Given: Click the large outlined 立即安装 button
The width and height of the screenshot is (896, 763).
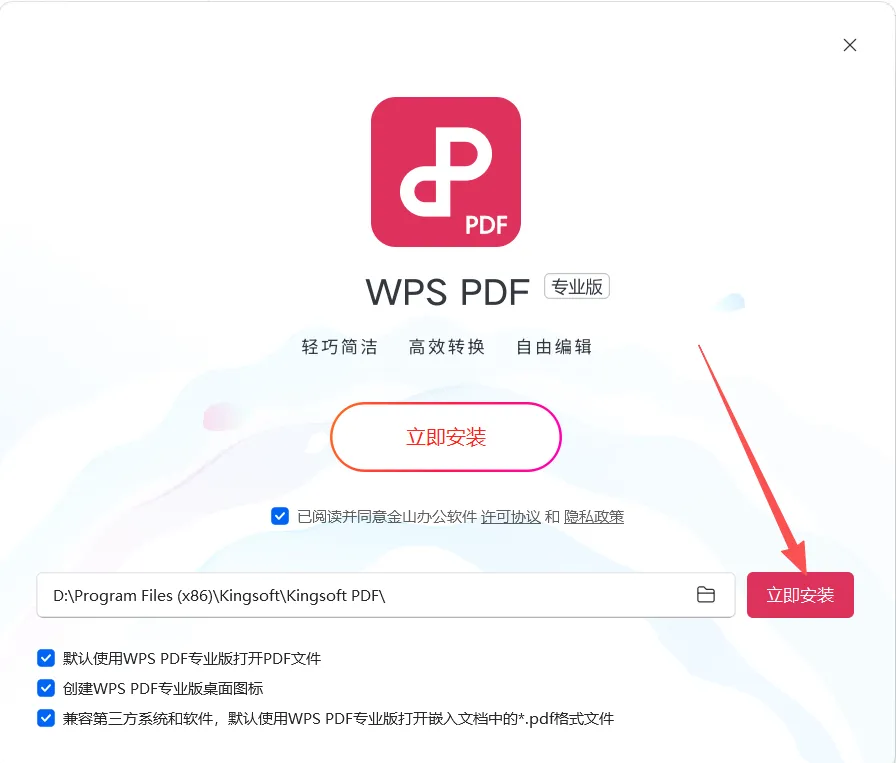Looking at the screenshot, I should point(446,437).
